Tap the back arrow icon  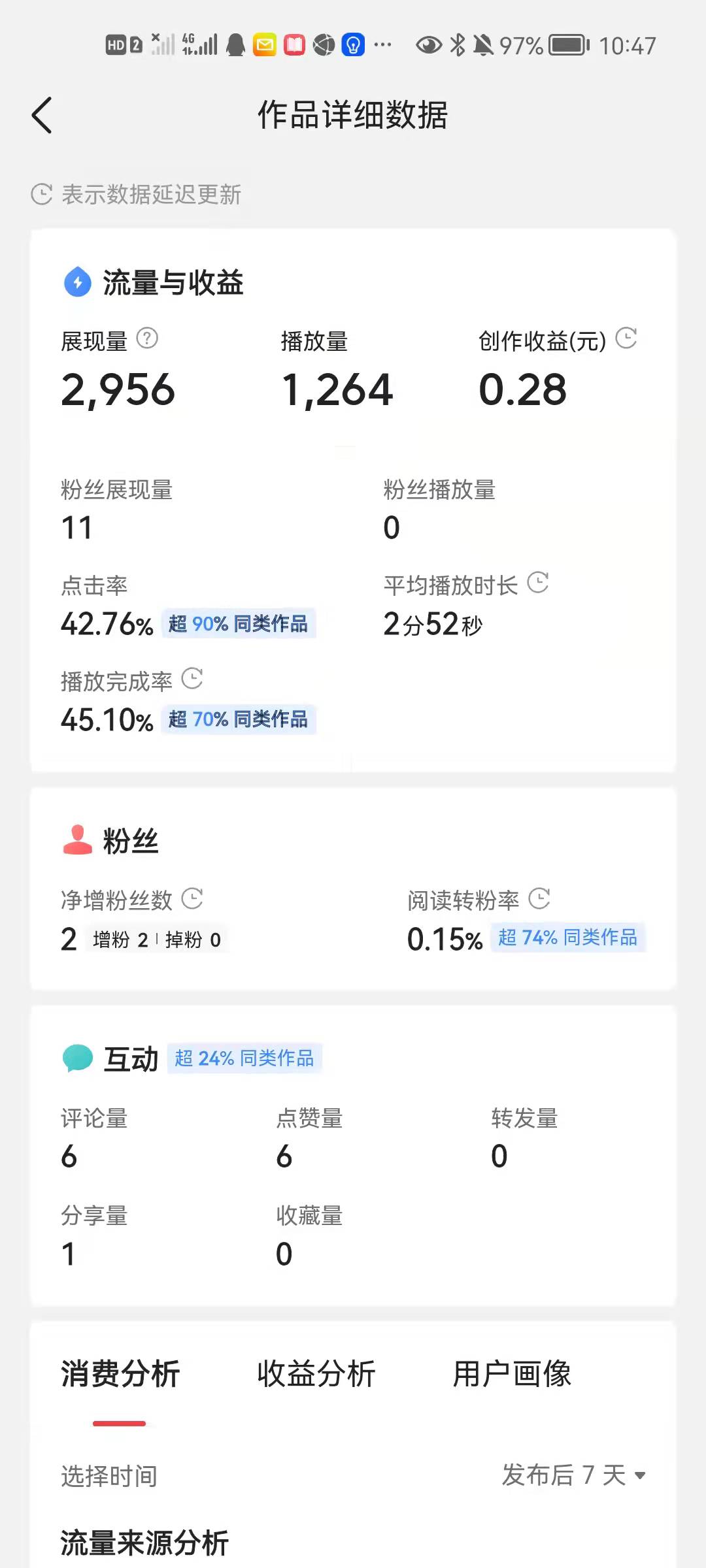coord(42,116)
